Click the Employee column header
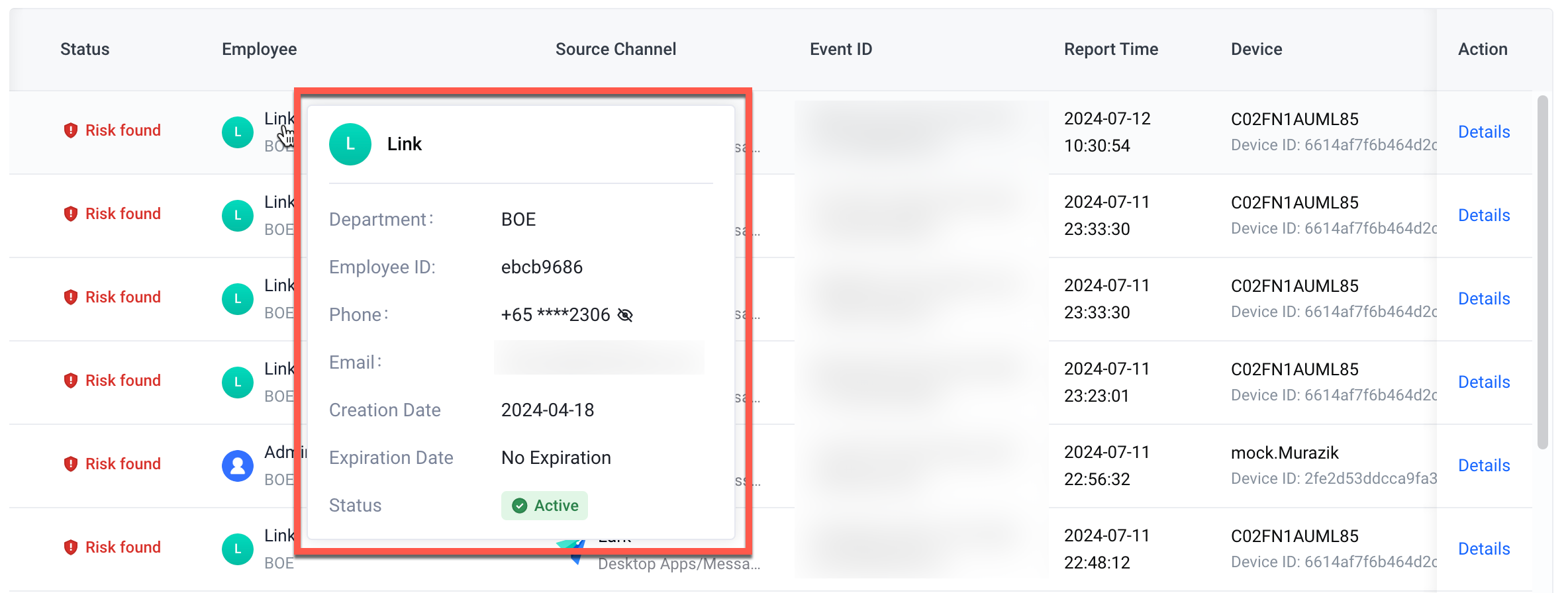Screen dimensions: 1568x593 pyautogui.click(x=259, y=49)
